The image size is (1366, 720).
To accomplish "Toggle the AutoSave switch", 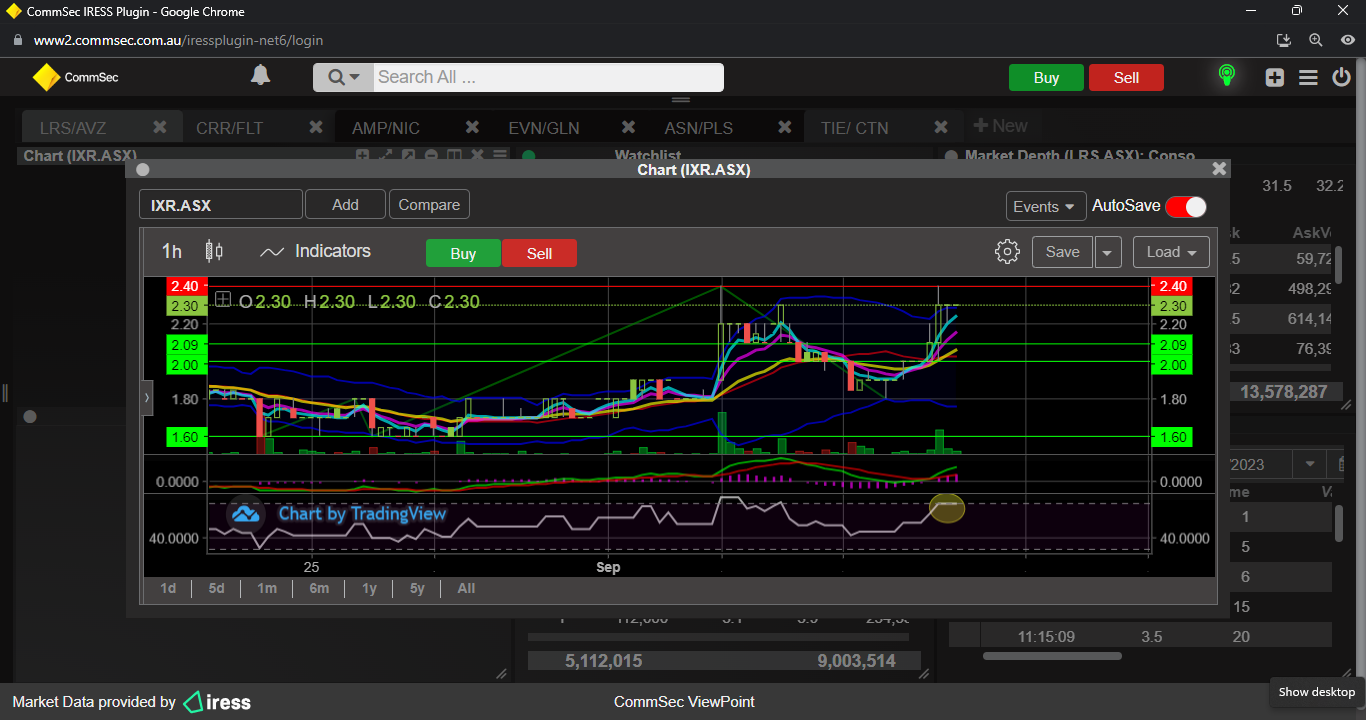I will [1186, 206].
